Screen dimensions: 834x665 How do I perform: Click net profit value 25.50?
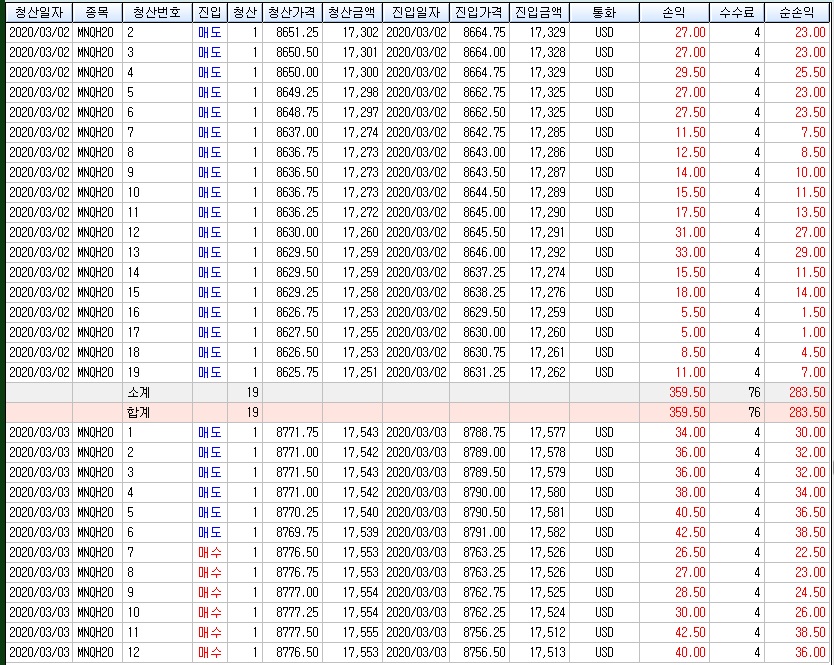click(x=810, y=72)
